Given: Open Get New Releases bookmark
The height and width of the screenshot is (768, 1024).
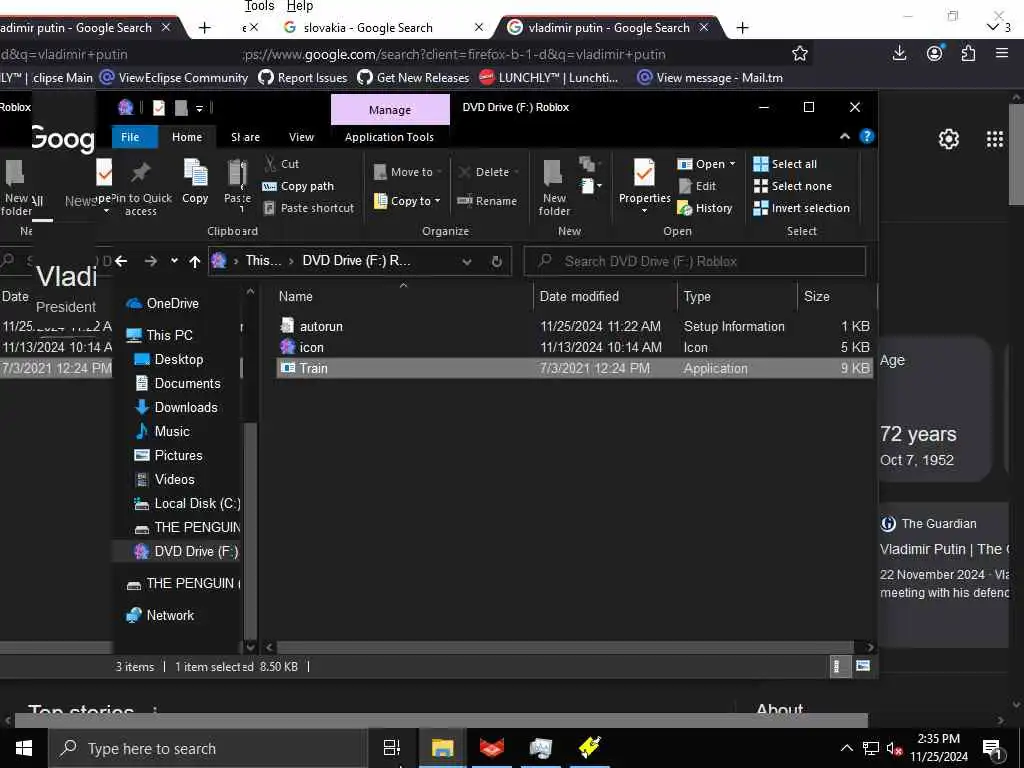Looking at the screenshot, I should (x=413, y=78).
